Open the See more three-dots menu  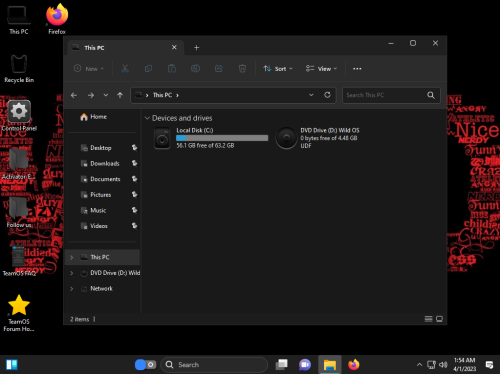coord(357,69)
